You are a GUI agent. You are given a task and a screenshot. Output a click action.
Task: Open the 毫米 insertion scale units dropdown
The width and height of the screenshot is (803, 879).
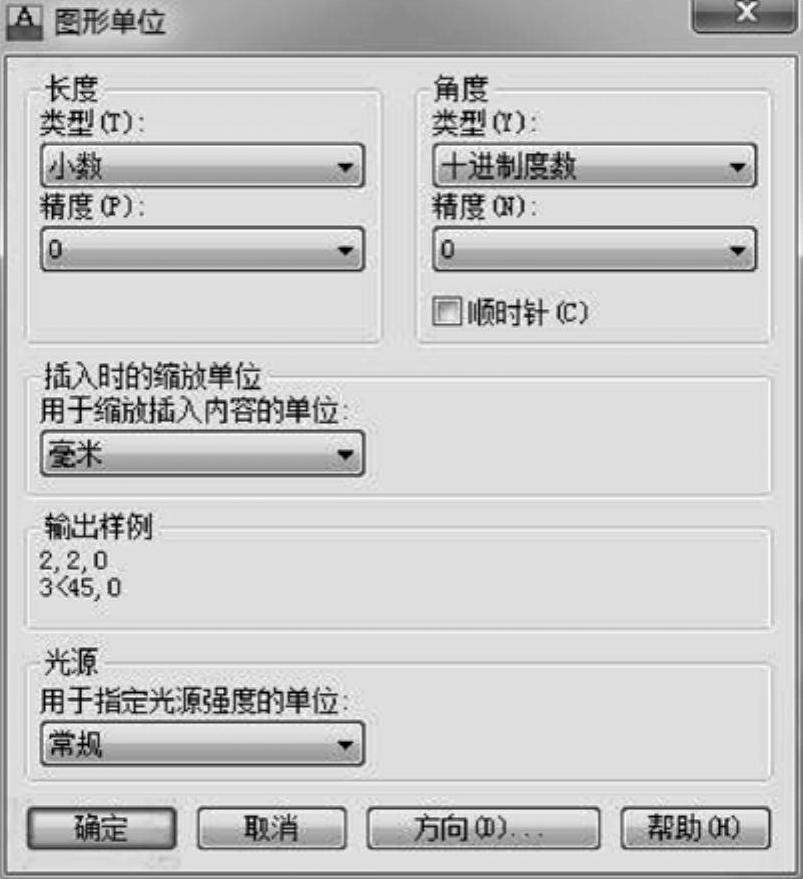click(202, 455)
